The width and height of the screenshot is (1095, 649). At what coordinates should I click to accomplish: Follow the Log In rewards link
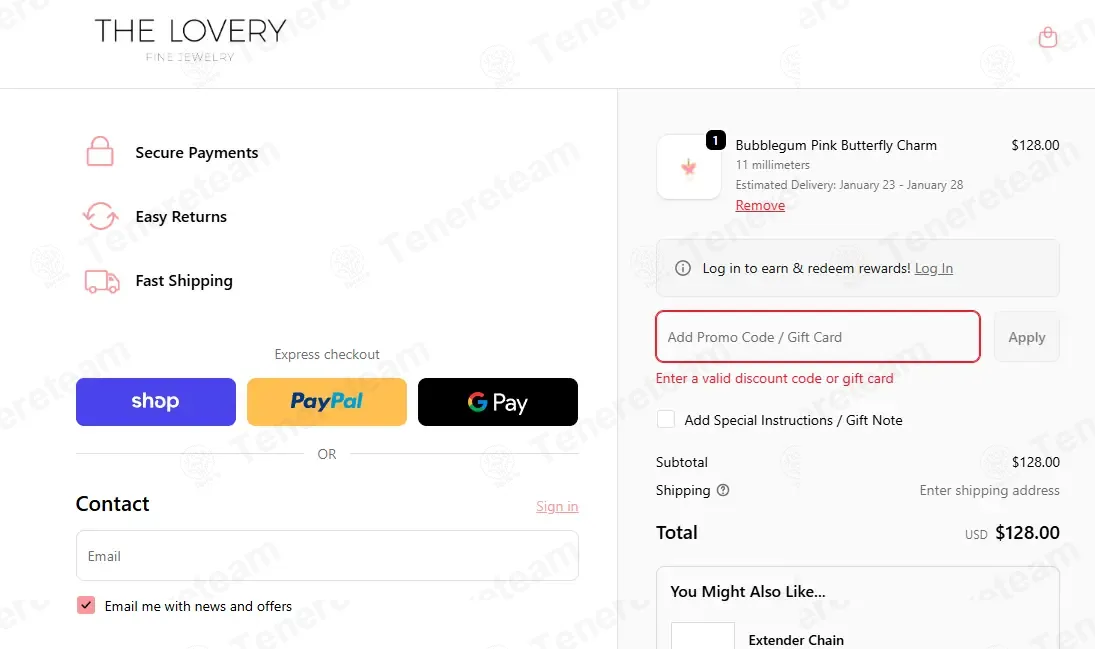[x=934, y=268]
